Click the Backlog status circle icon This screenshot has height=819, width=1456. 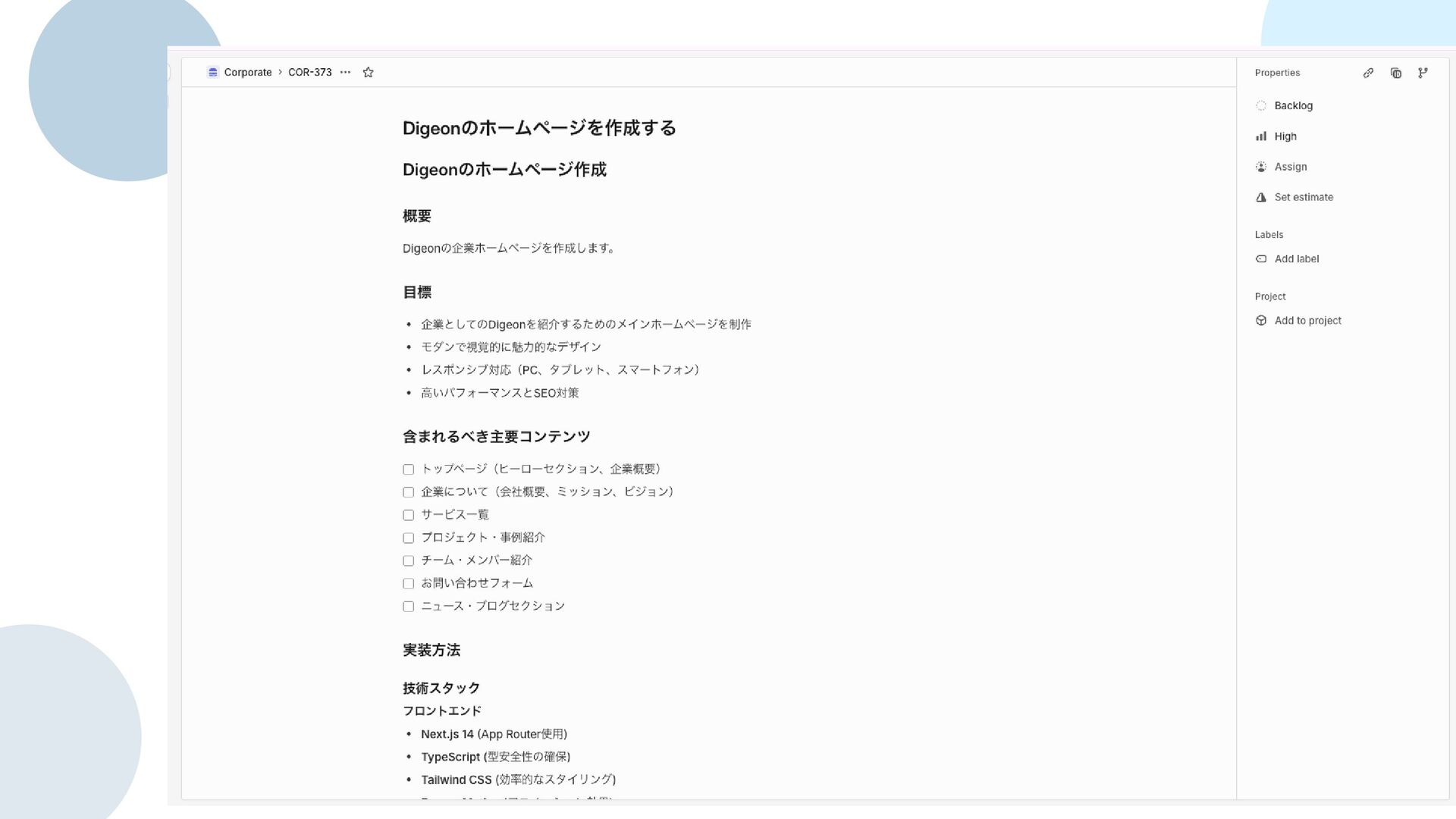tap(1261, 105)
